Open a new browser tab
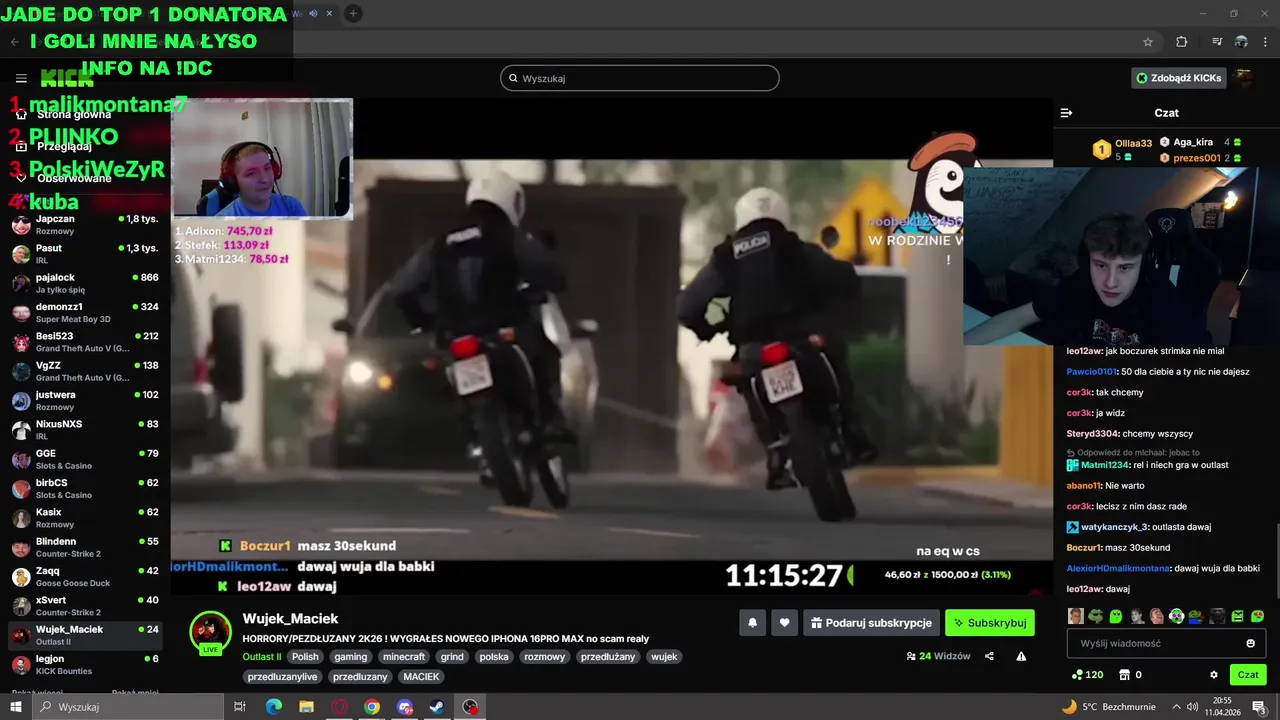 [x=353, y=13]
